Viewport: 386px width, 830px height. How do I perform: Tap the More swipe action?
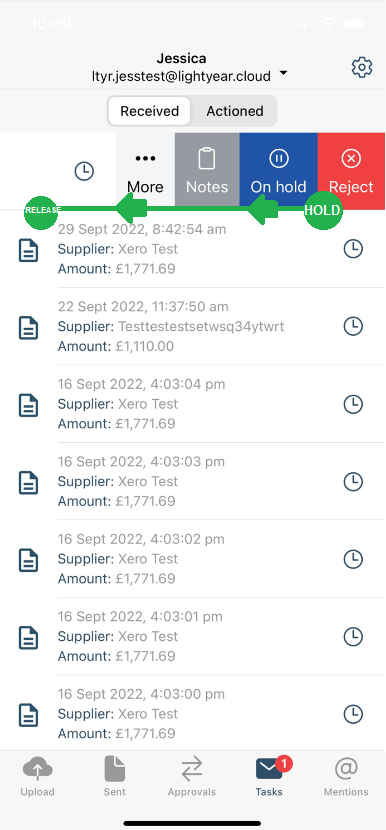pos(145,171)
